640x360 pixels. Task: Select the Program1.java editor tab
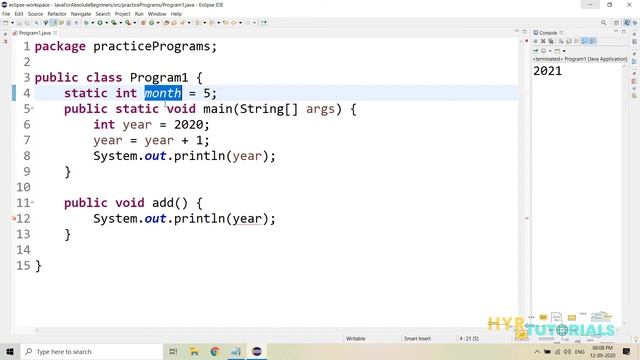35,33
